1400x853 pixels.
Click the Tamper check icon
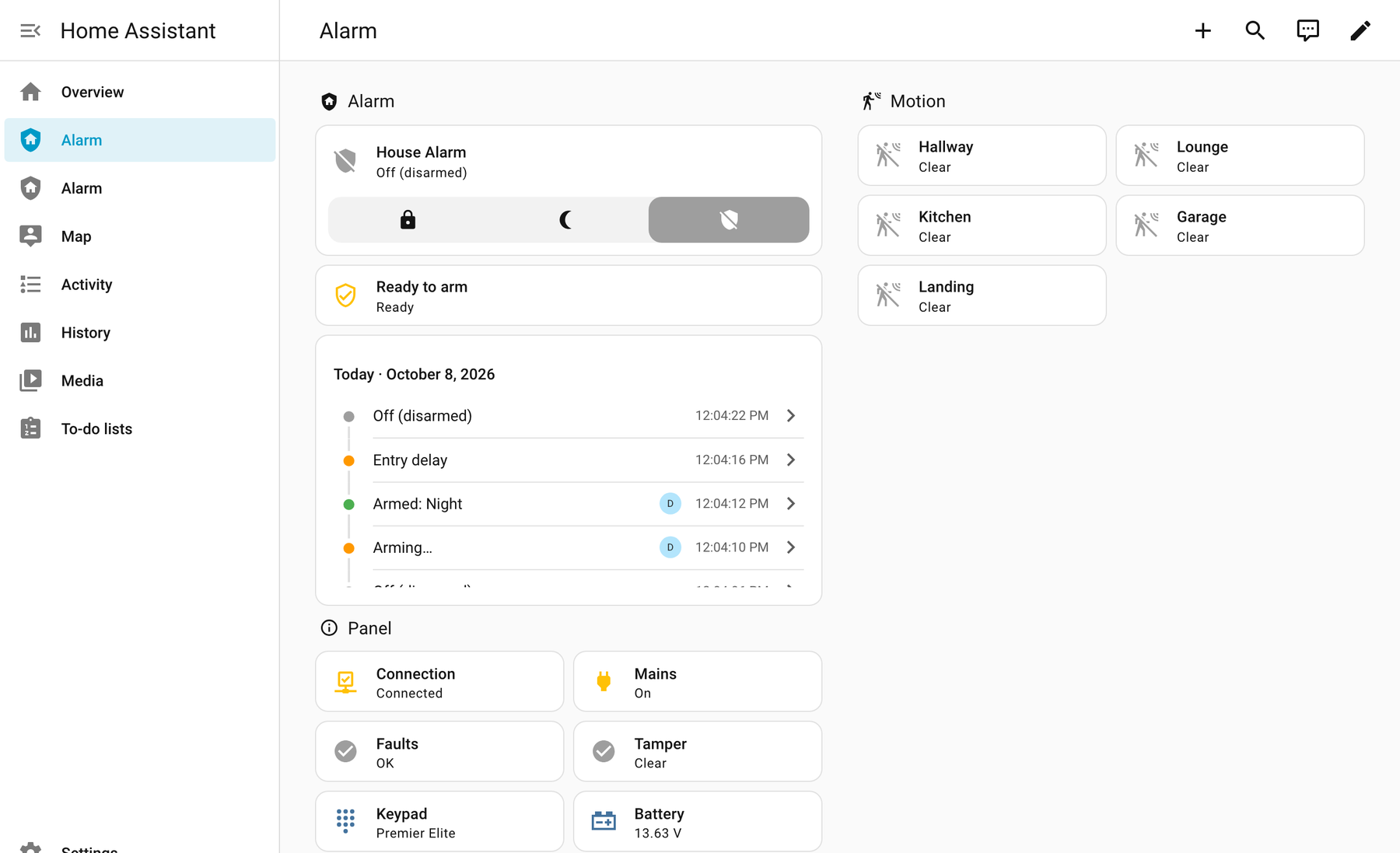click(604, 751)
